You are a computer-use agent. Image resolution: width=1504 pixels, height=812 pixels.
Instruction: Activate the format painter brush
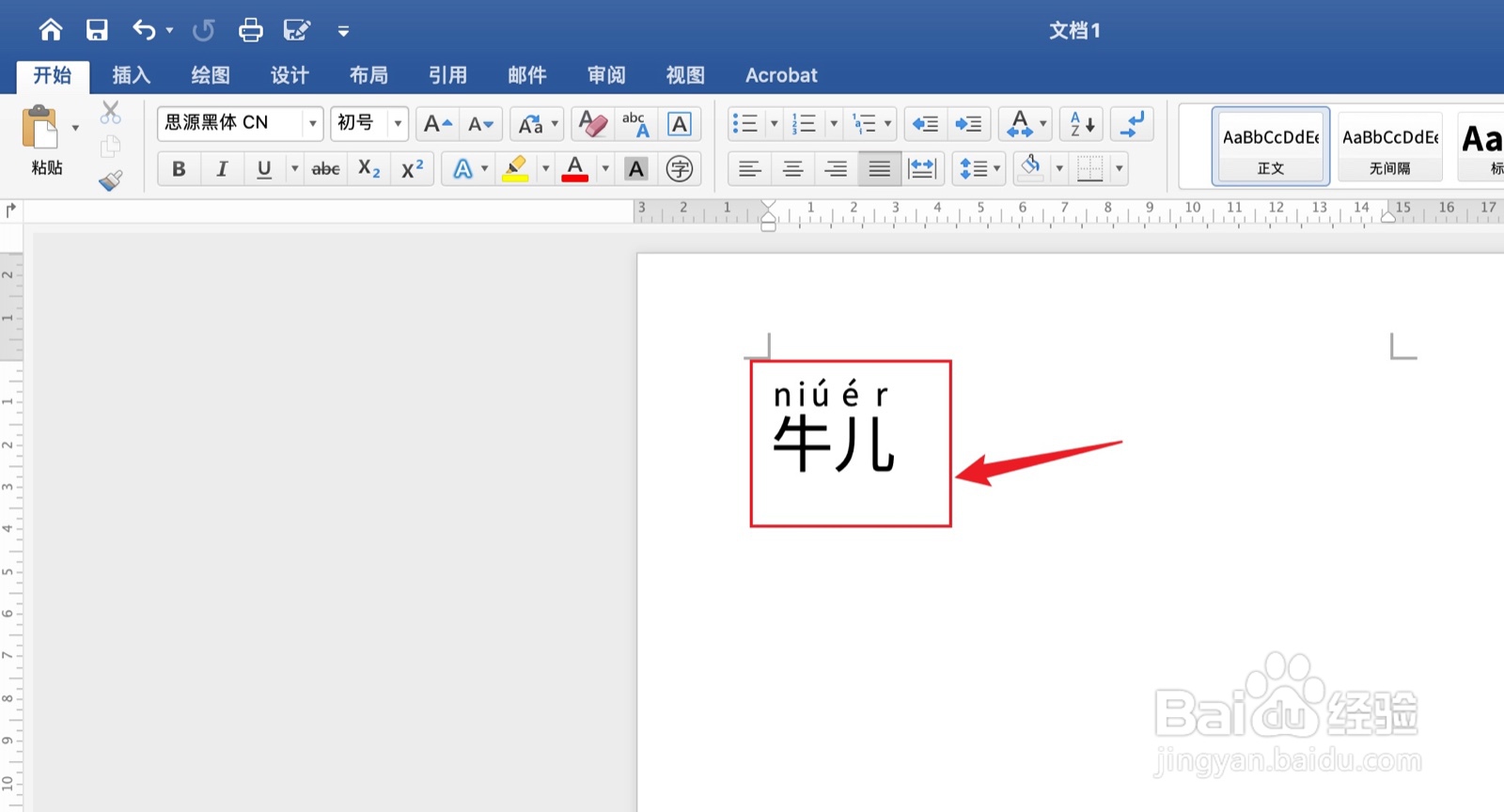pyautogui.click(x=111, y=180)
